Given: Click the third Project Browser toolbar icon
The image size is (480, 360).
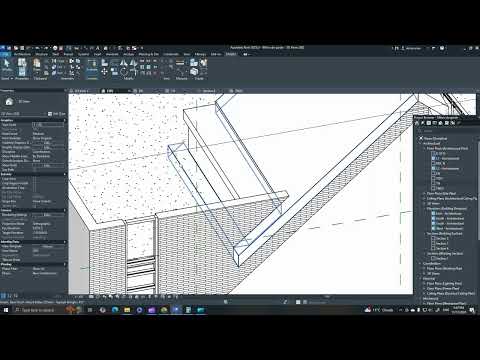Looking at the screenshot, I should [429, 123].
